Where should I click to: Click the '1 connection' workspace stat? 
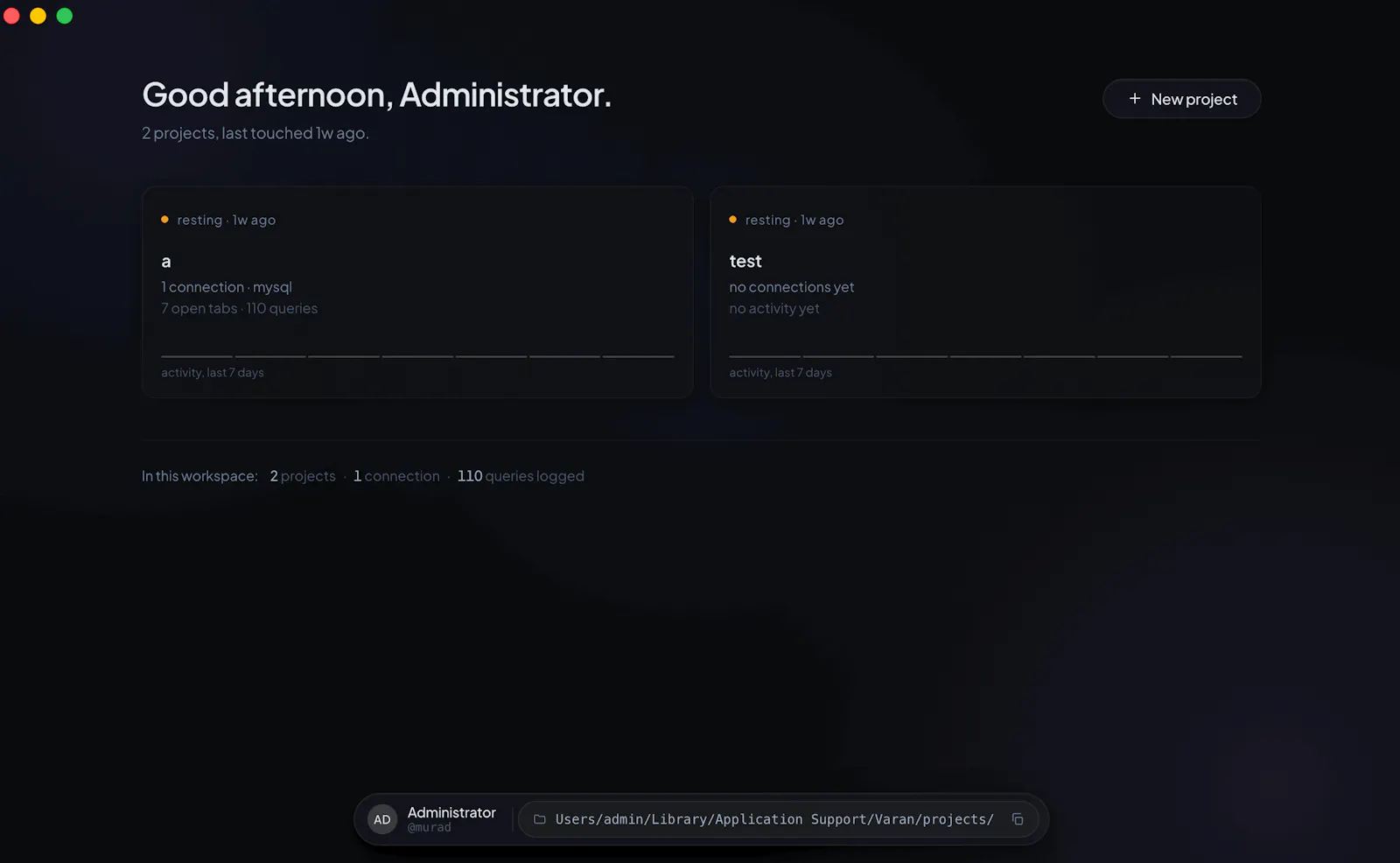coord(396,476)
